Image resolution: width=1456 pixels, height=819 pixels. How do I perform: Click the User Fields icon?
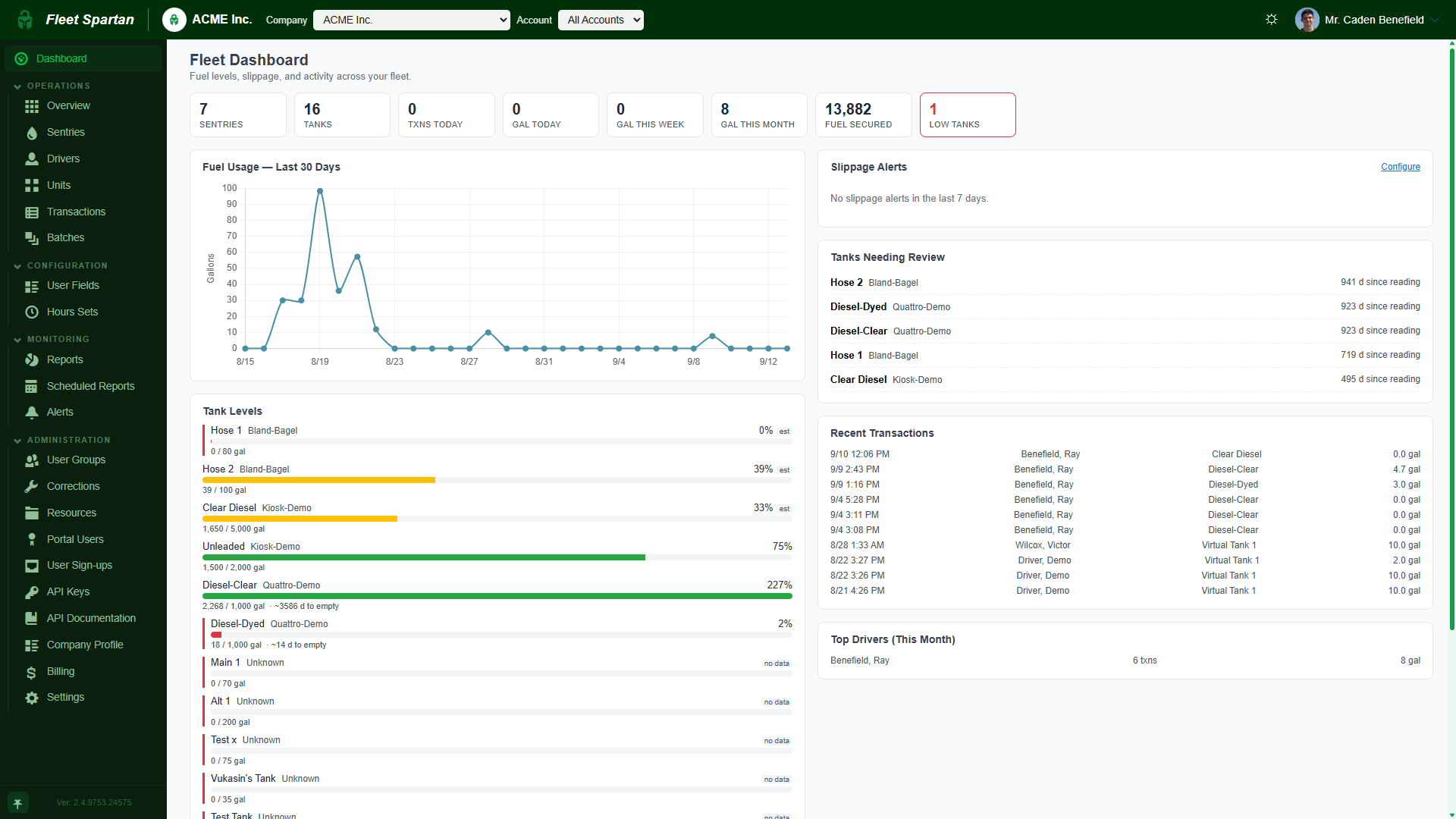click(32, 286)
